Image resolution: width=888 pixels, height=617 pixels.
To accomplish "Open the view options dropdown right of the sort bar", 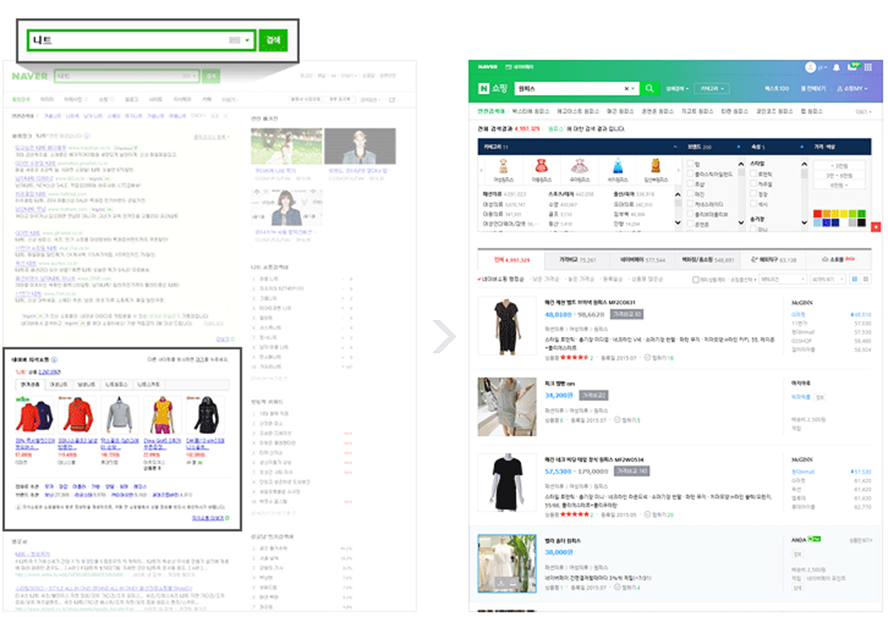I will coord(828,280).
